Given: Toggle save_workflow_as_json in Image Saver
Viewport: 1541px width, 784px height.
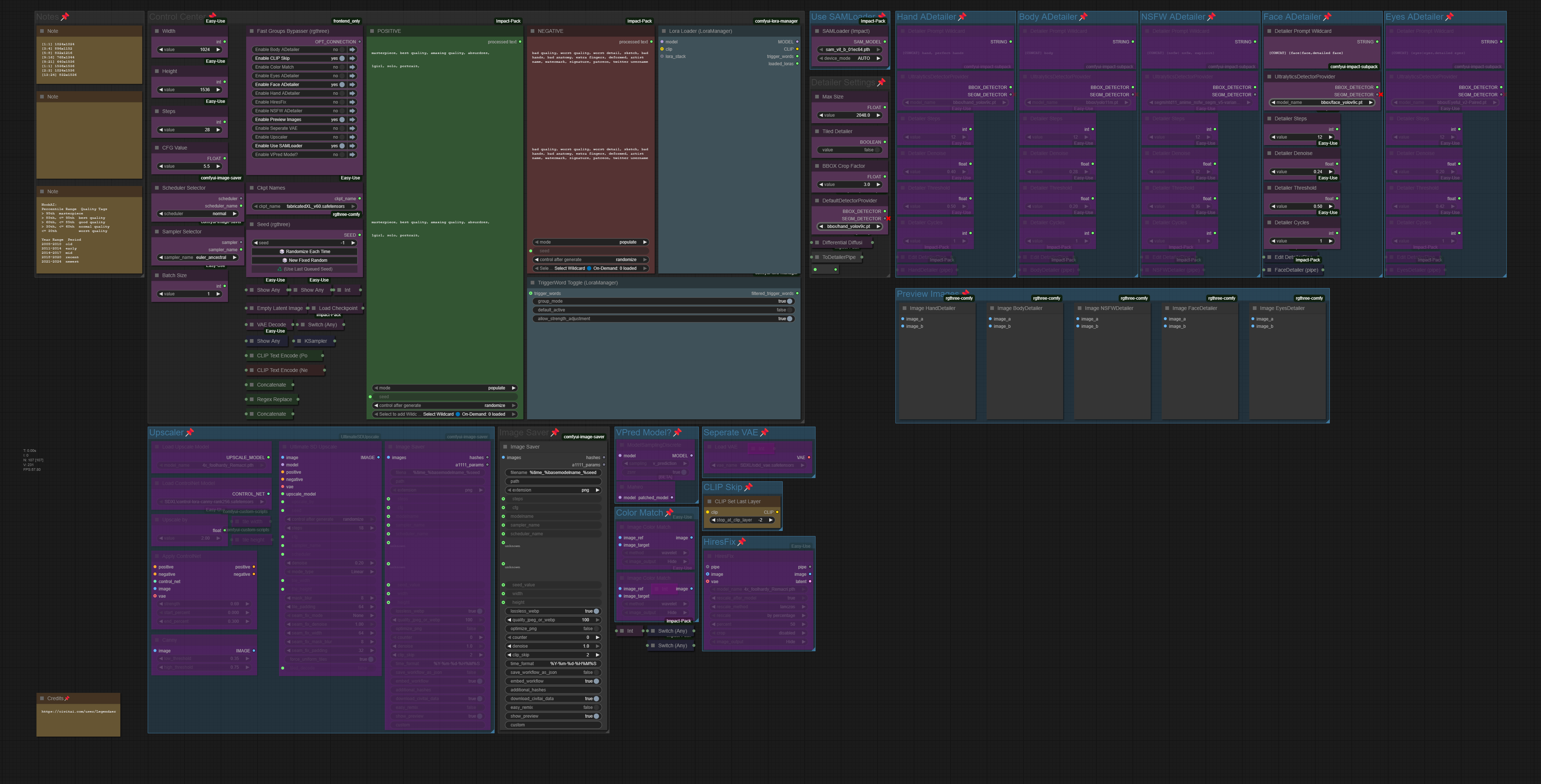Looking at the screenshot, I should pyautogui.click(x=596, y=672).
